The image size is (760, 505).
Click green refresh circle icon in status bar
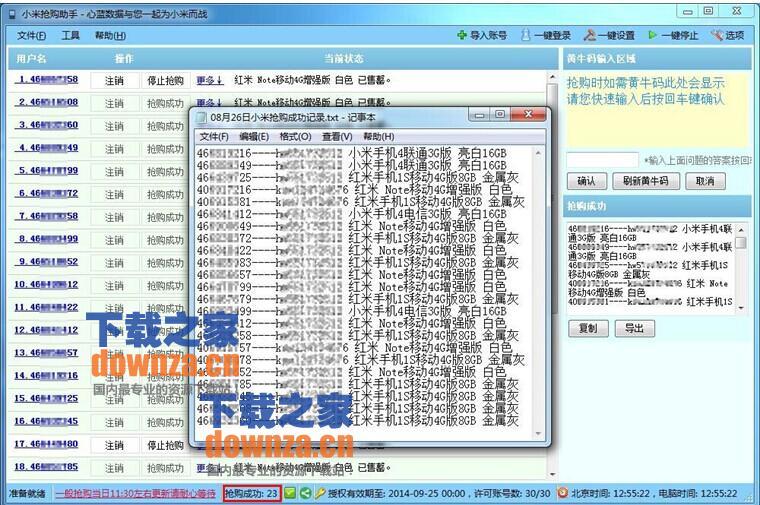pos(305,493)
